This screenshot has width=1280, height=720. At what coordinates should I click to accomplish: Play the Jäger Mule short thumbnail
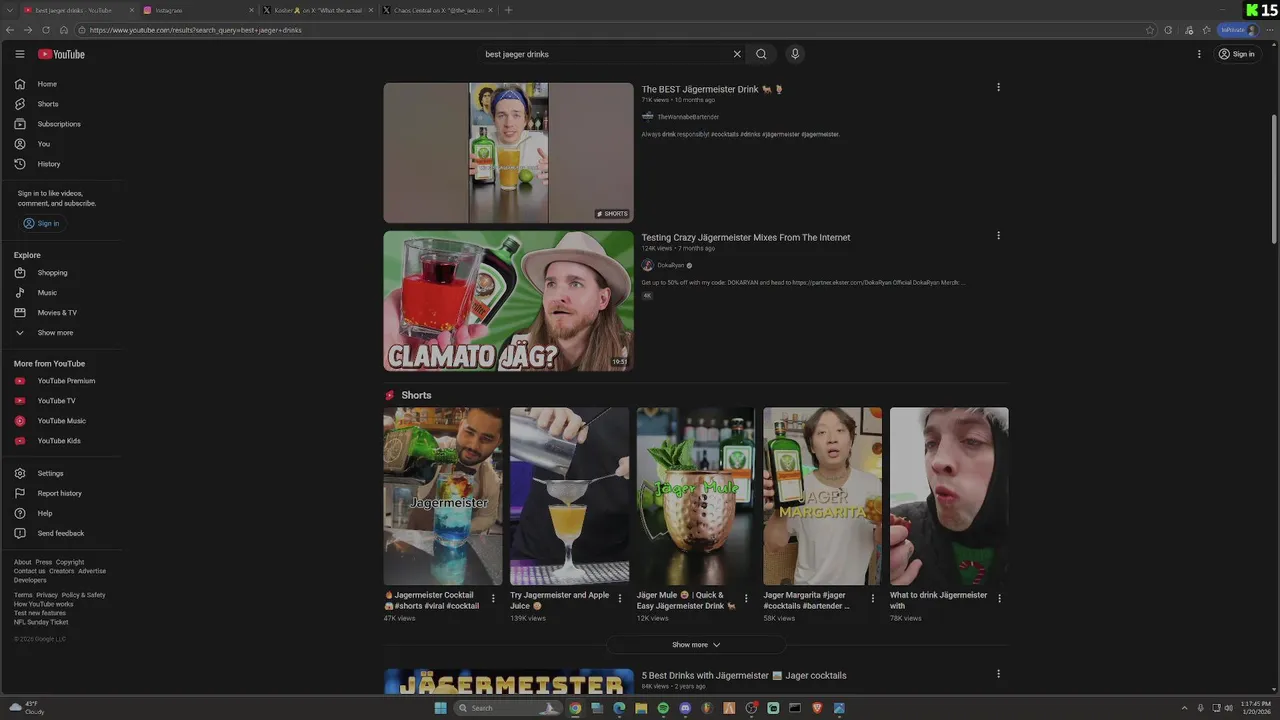696,496
